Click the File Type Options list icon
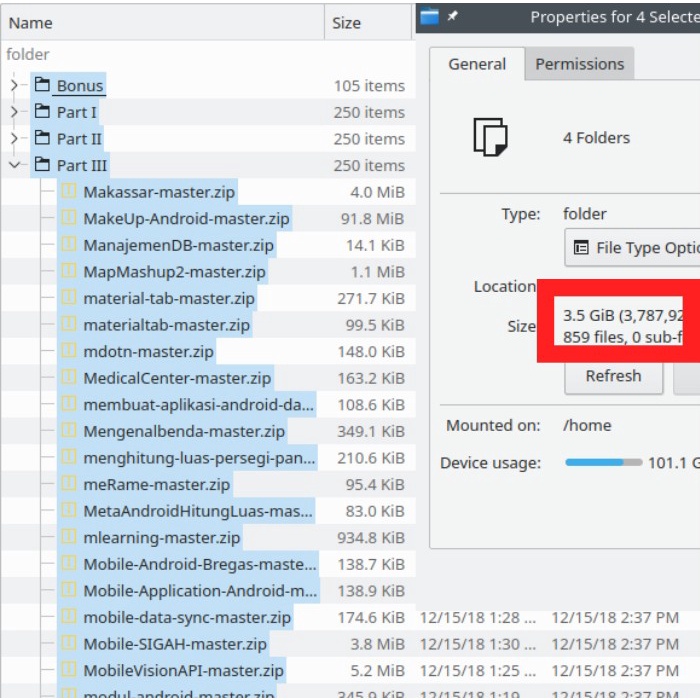This screenshot has height=700, width=700. (581, 247)
